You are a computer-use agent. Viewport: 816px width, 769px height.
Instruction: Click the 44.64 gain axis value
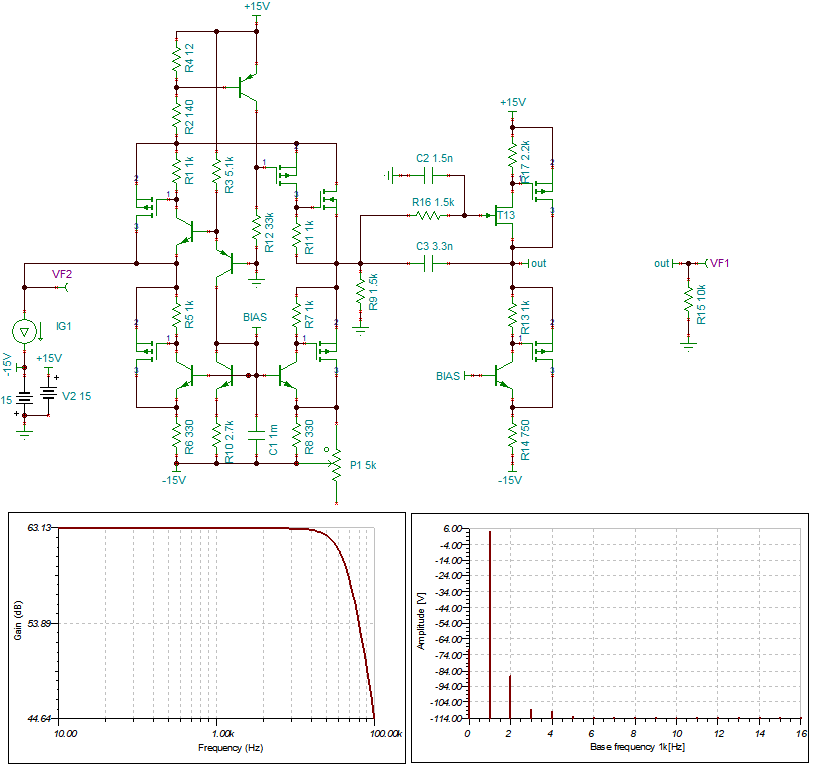[39, 719]
